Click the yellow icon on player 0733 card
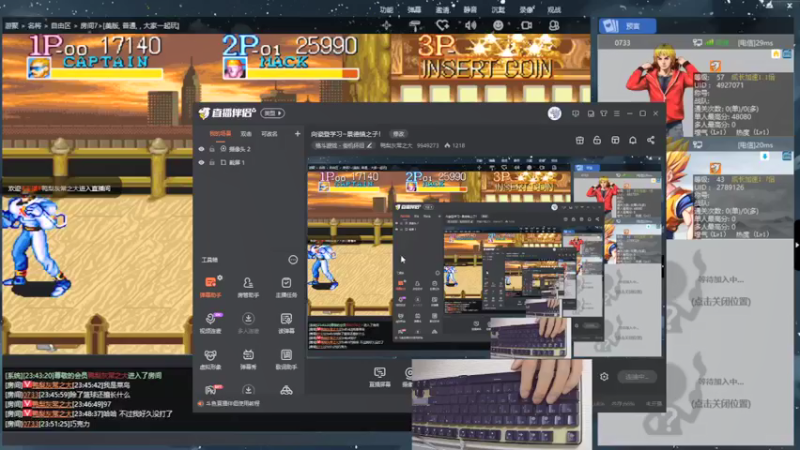Screen dimensions: 800x450 pyautogui.click(x=776, y=54)
